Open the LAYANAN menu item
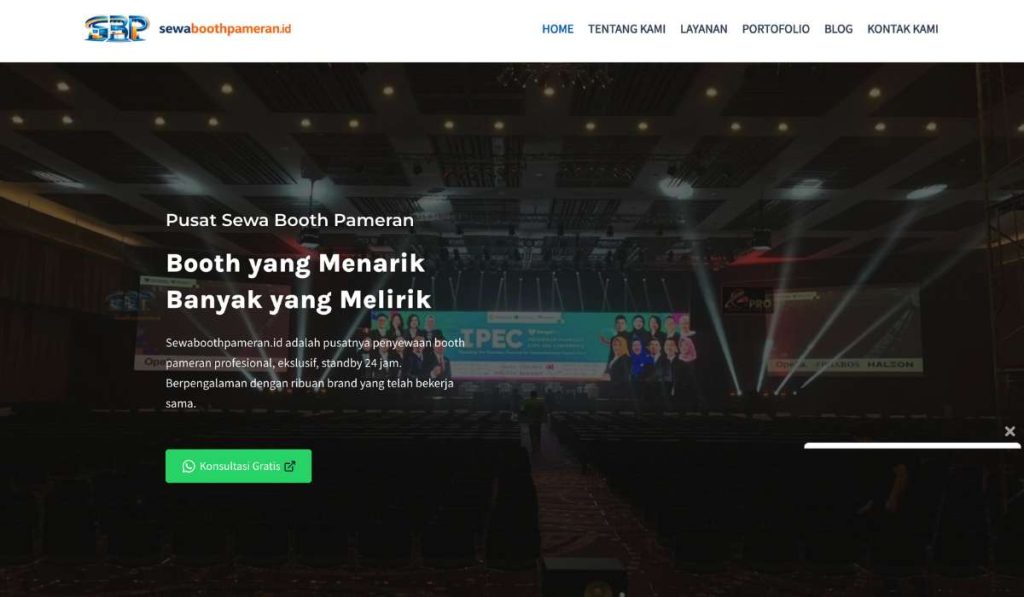Image resolution: width=1024 pixels, height=597 pixels. pos(703,29)
